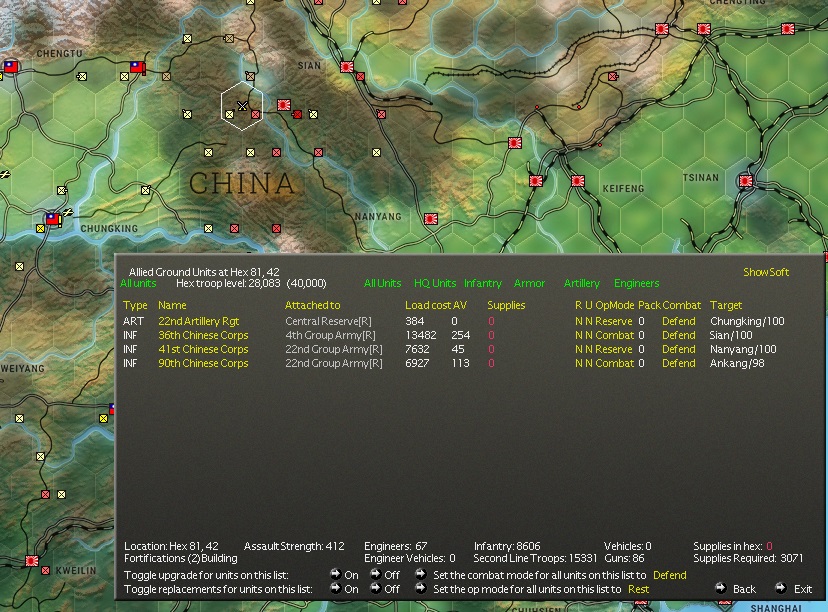
Task: Click 'Supplies Required: 3071' text
Action: pos(748,558)
